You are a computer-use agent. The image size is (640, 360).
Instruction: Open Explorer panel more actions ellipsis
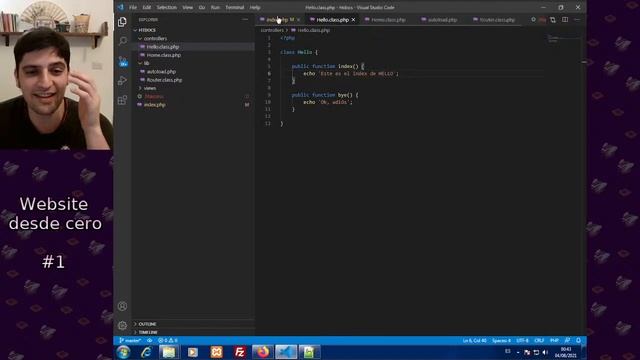point(245,20)
